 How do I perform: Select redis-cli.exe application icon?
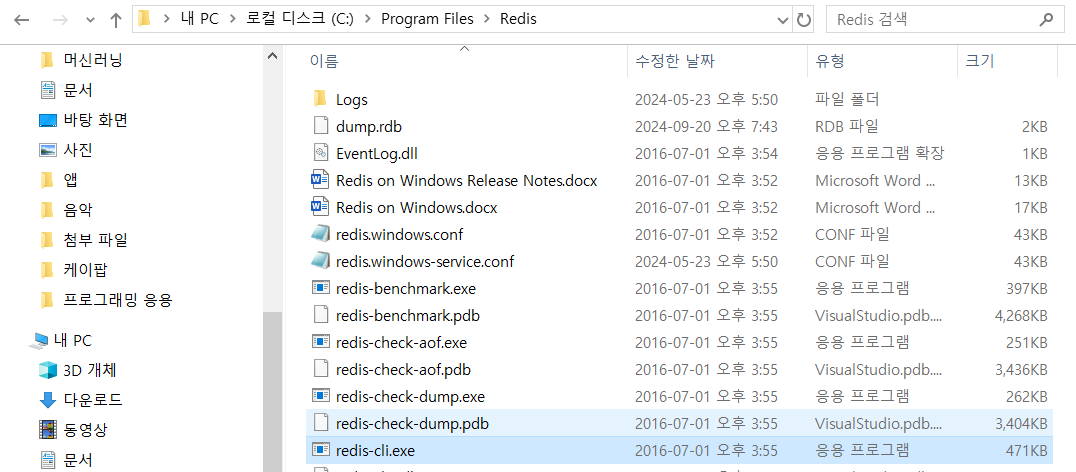320,449
